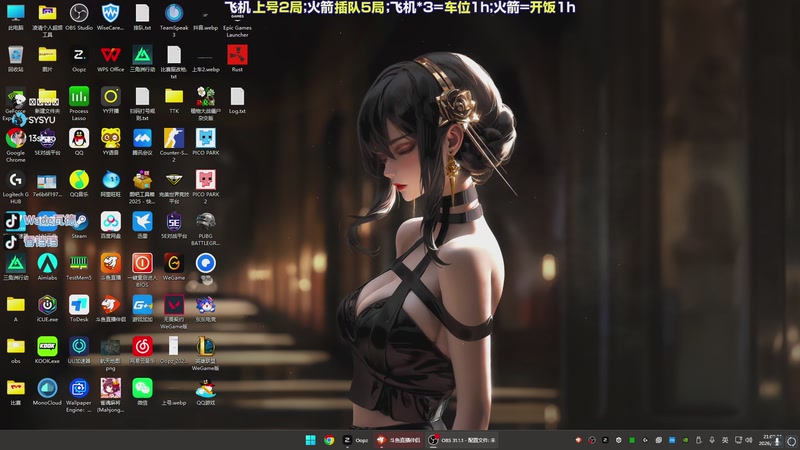Switch to Douyu companion (斗鱼直播伴侣) taskbar button
Viewport: 800px width, 450px height.
pos(398,440)
